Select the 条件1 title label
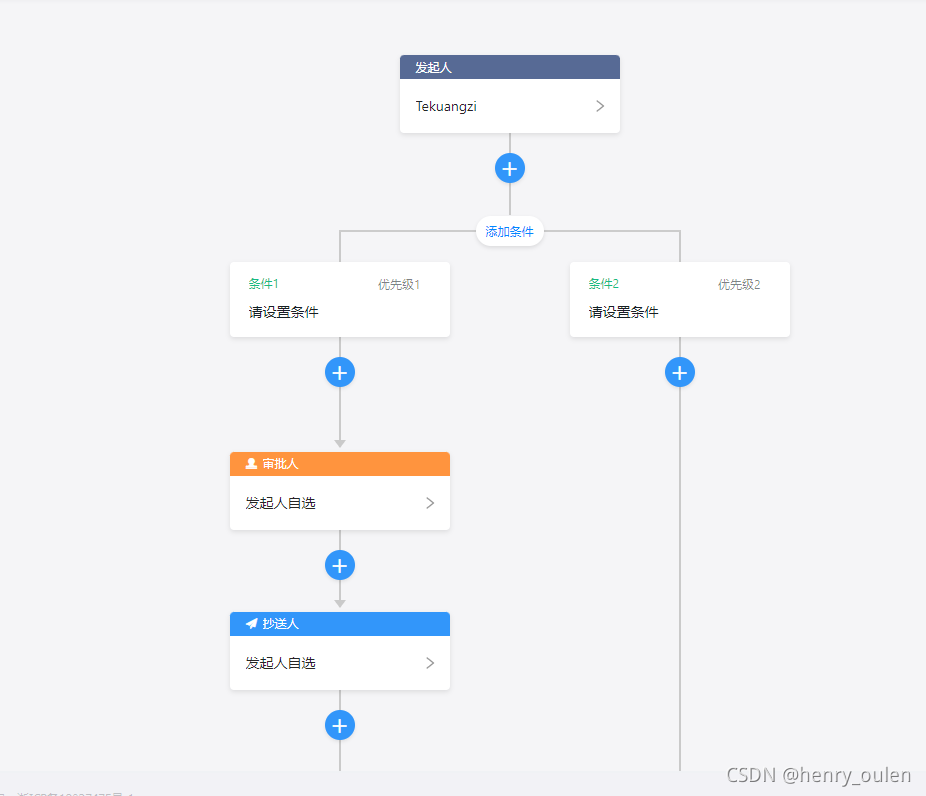This screenshot has width=926, height=796. [x=264, y=284]
